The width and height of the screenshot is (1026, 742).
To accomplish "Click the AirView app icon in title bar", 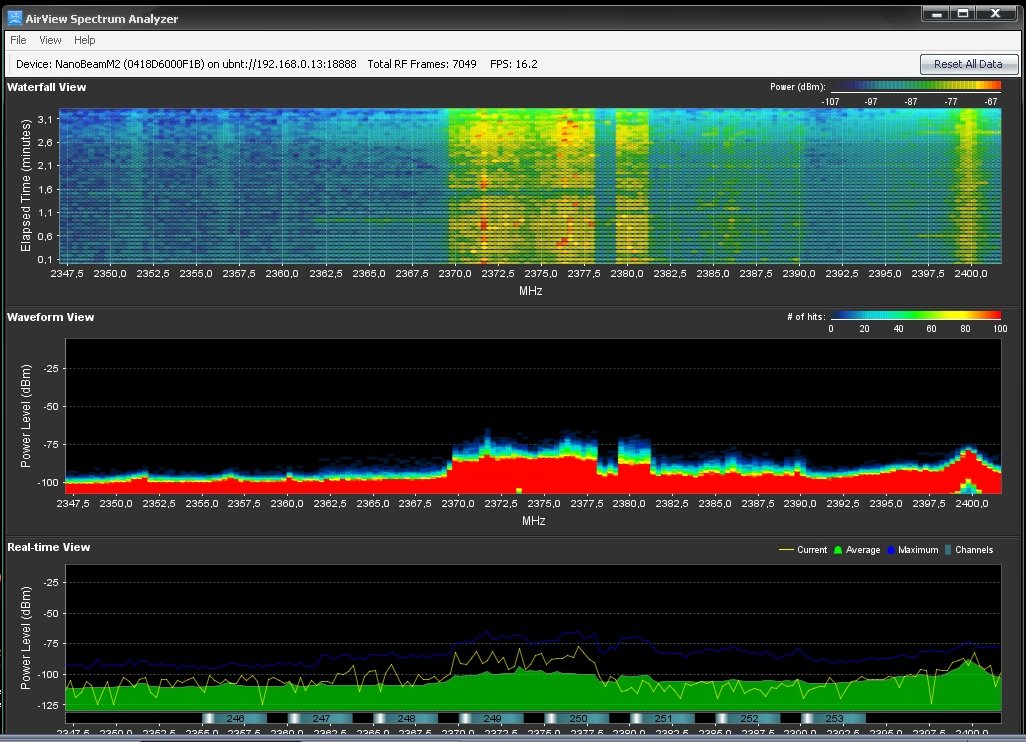I will coord(17,17).
